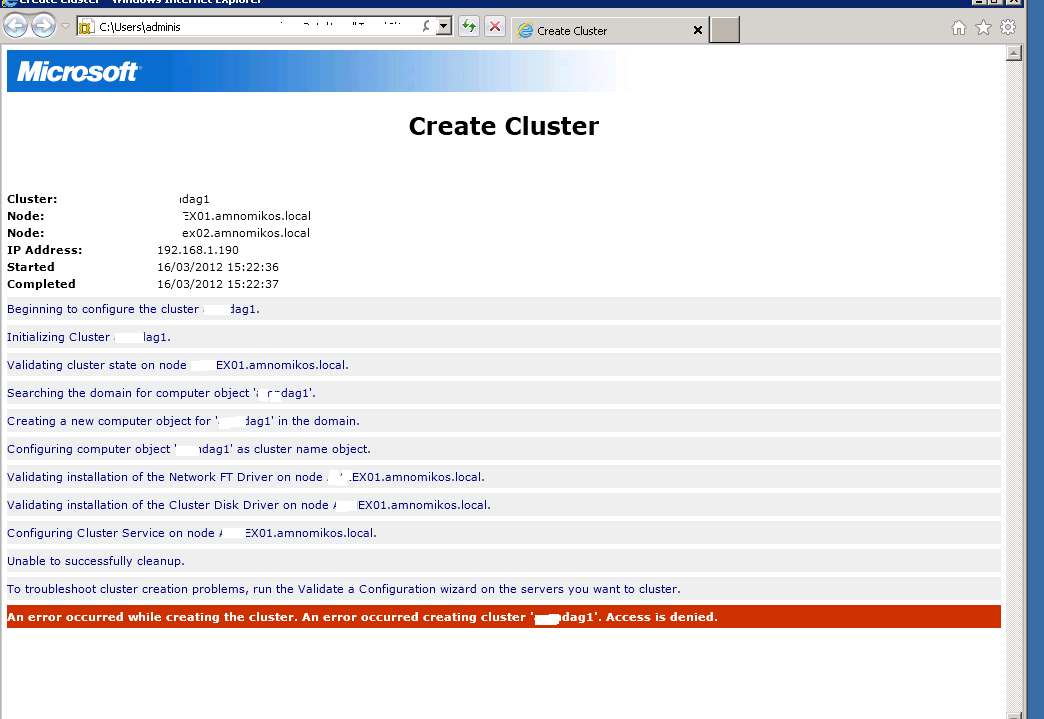Click the scrollbar up arrow
Screen dimensions: 1044x719
pos(1014,53)
